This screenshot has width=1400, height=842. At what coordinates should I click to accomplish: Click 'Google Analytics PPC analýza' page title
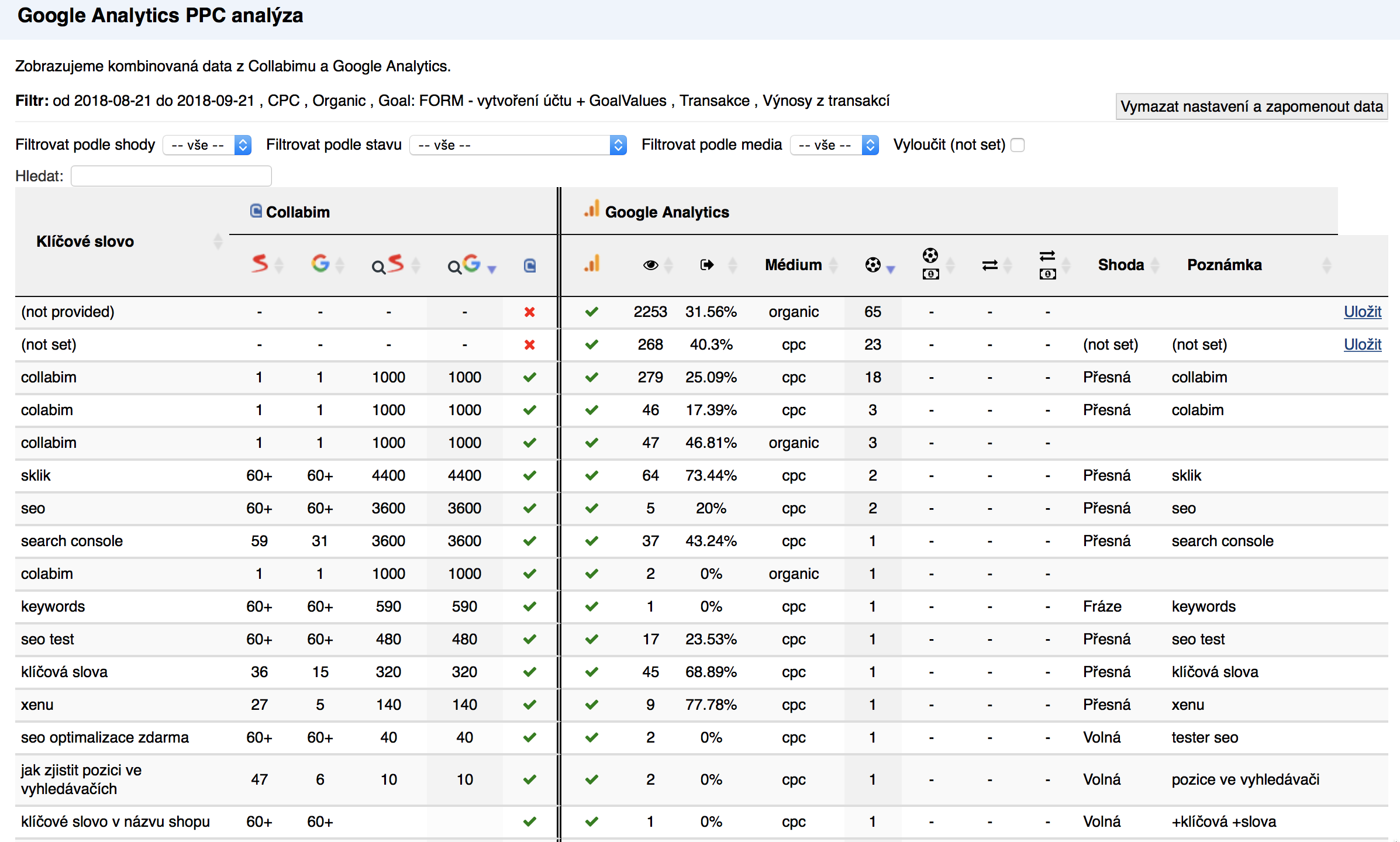160,16
